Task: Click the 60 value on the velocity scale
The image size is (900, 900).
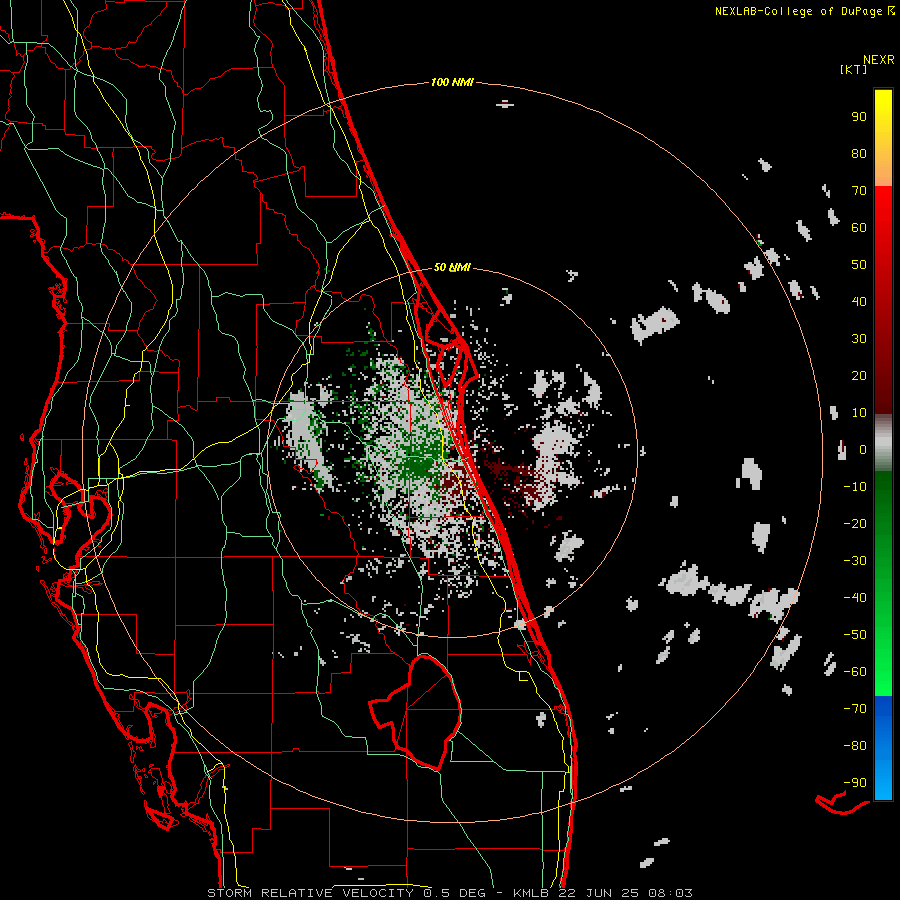Action: pyautogui.click(x=859, y=228)
